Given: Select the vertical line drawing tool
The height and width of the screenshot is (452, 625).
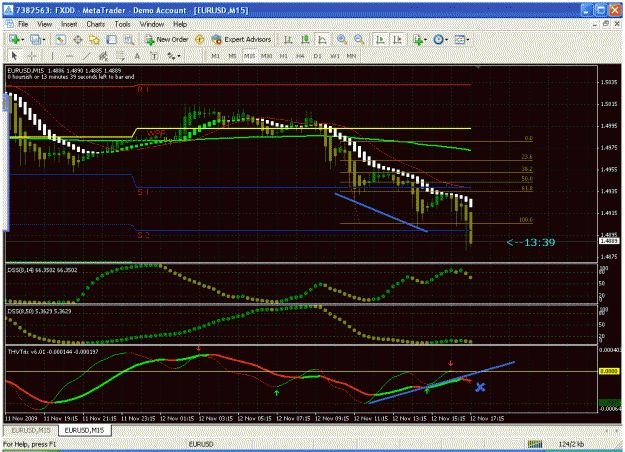Looking at the screenshot, I should click(52, 56).
